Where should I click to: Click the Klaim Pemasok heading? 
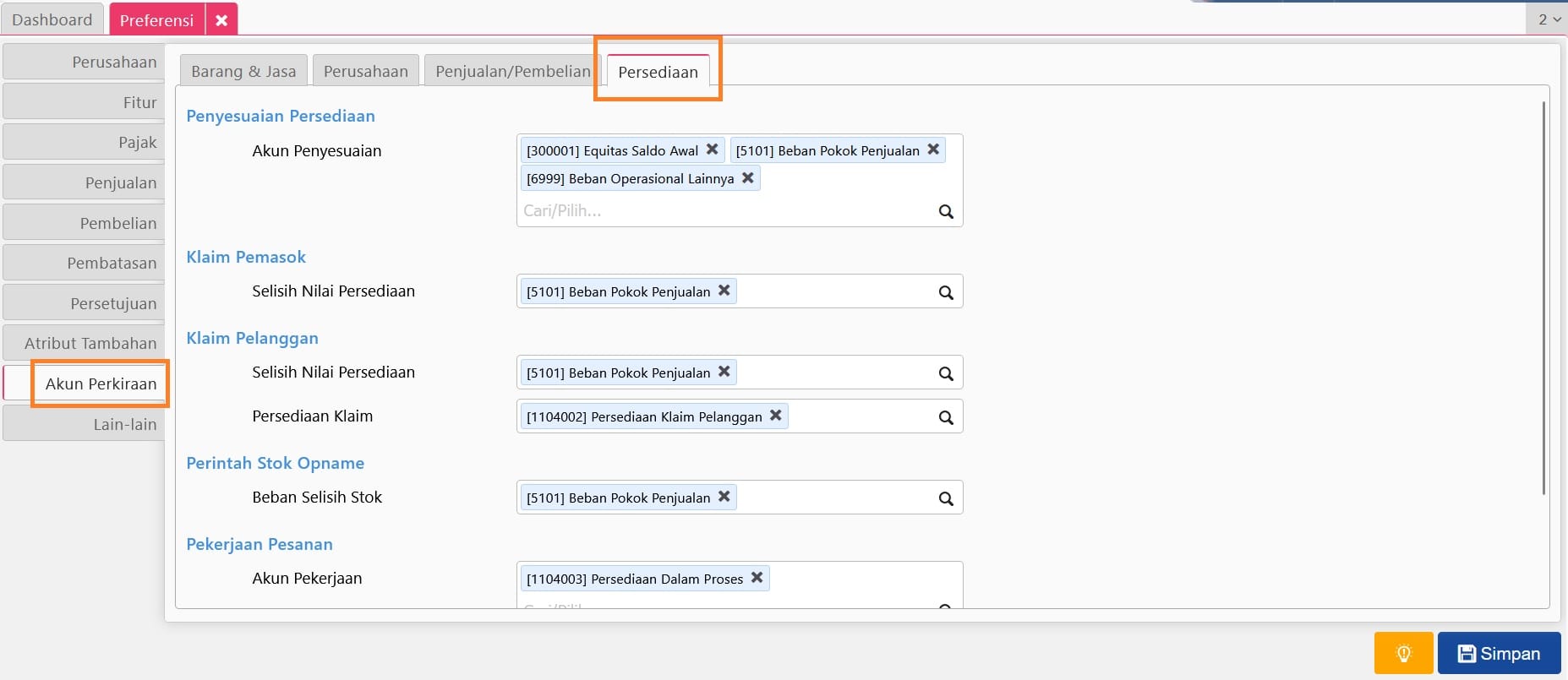pos(246,257)
